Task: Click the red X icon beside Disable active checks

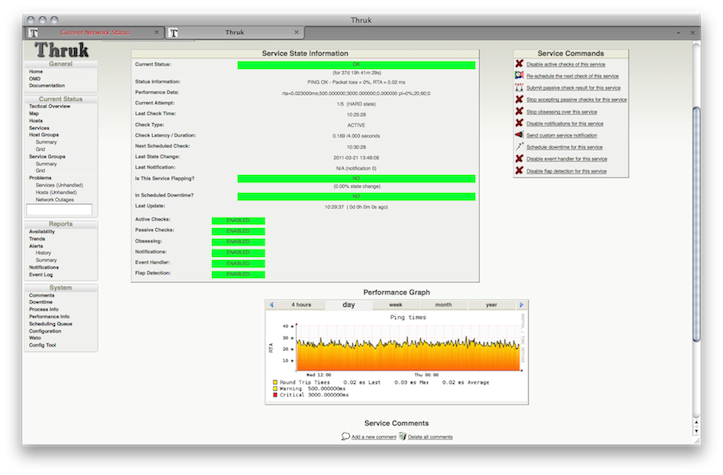Action: [x=519, y=64]
